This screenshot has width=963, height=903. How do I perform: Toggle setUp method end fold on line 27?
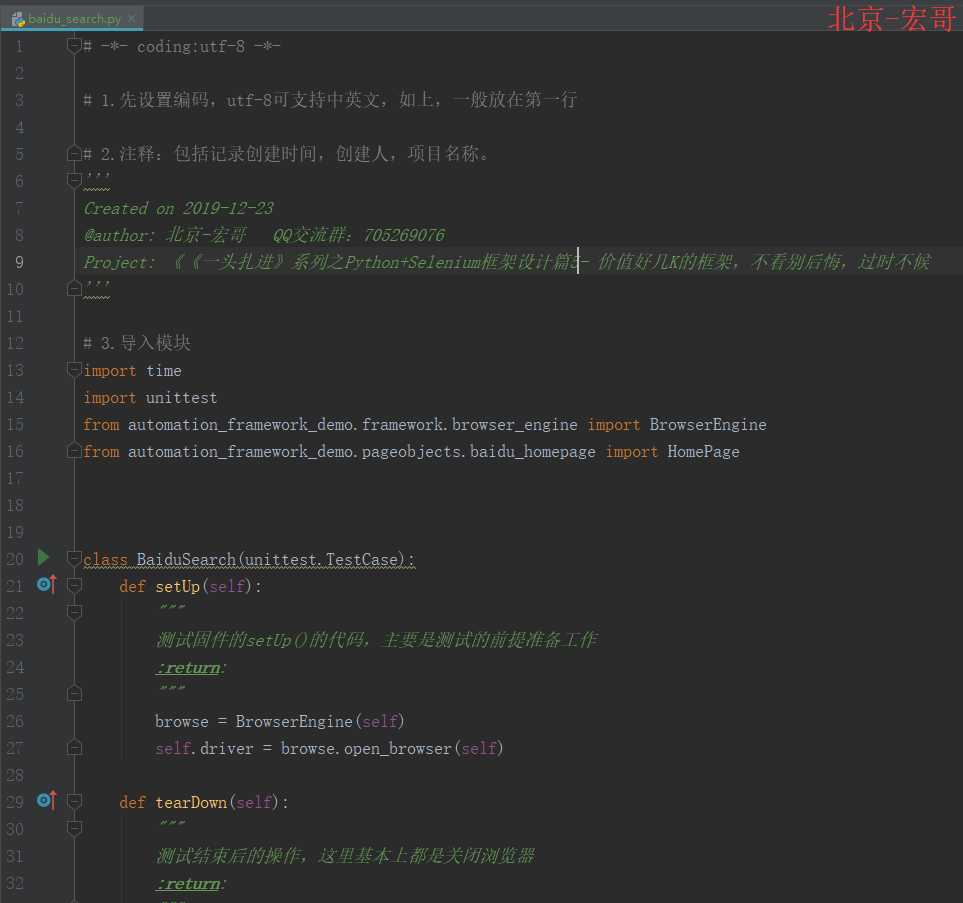pos(74,748)
